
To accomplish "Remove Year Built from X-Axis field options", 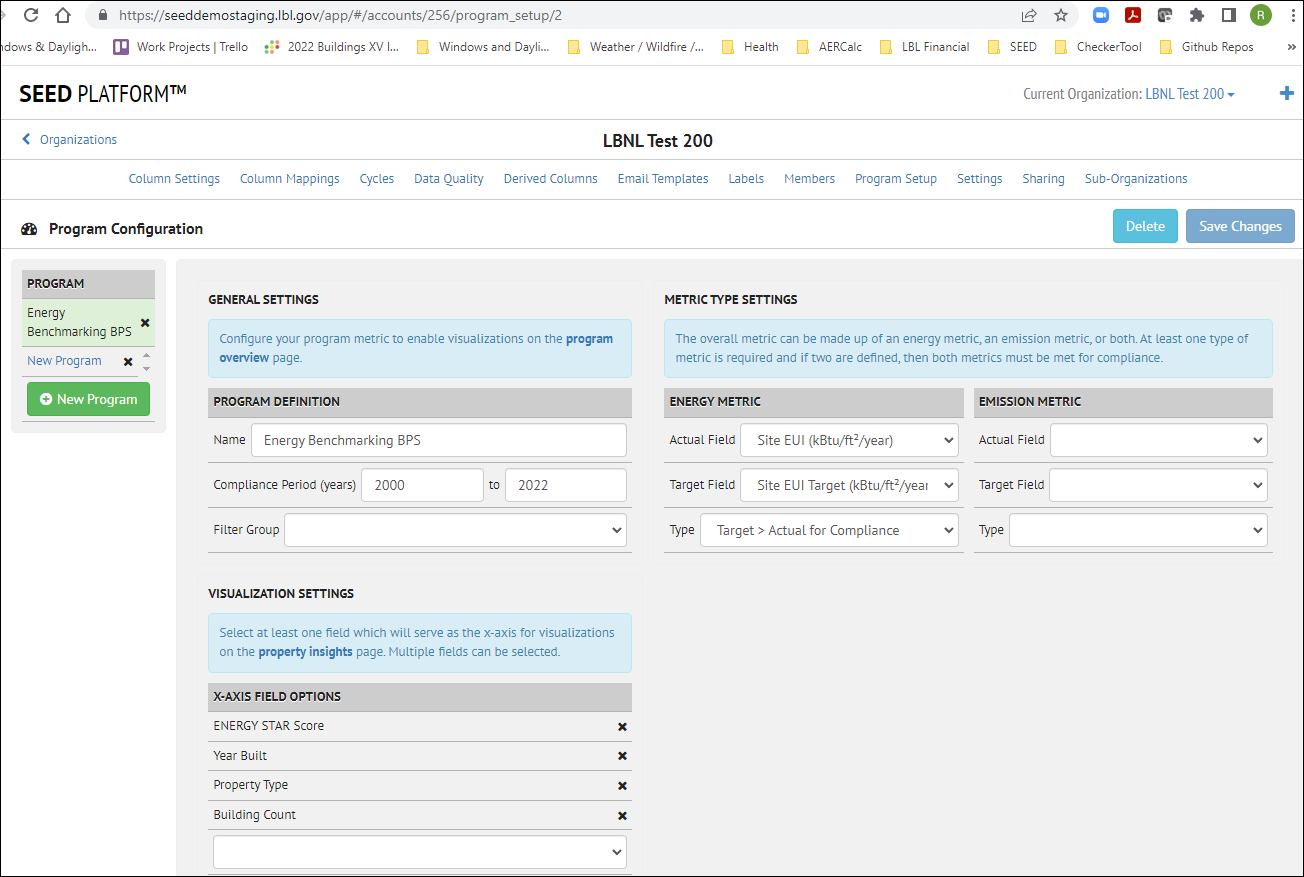I will tap(622, 756).
